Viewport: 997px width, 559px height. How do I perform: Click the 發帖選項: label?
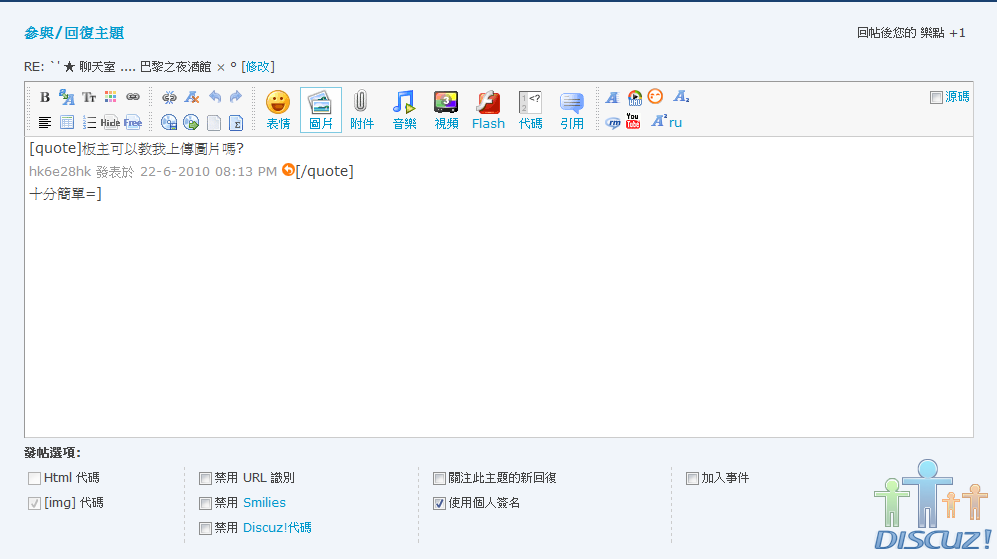point(52,453)
